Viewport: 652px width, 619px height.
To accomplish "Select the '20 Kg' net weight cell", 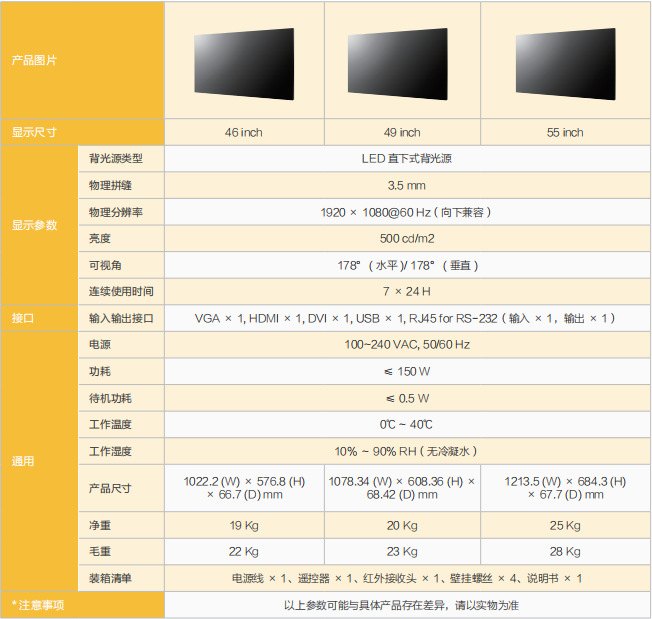I will 402,525.
